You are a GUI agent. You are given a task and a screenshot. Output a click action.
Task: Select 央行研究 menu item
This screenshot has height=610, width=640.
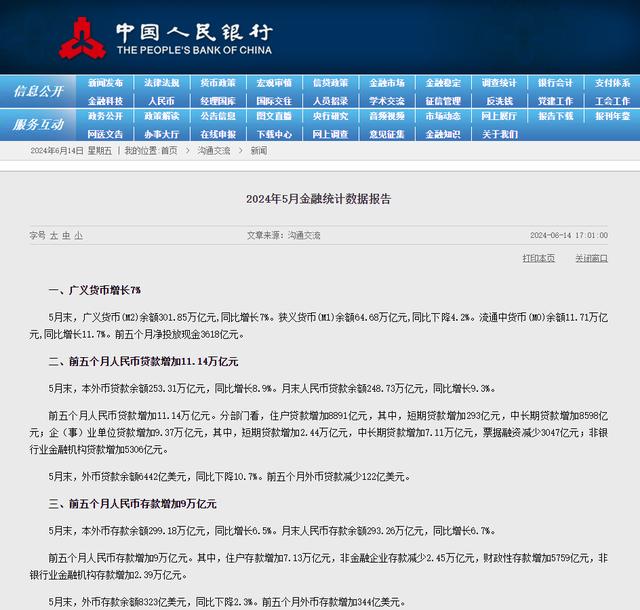point(331,116)
